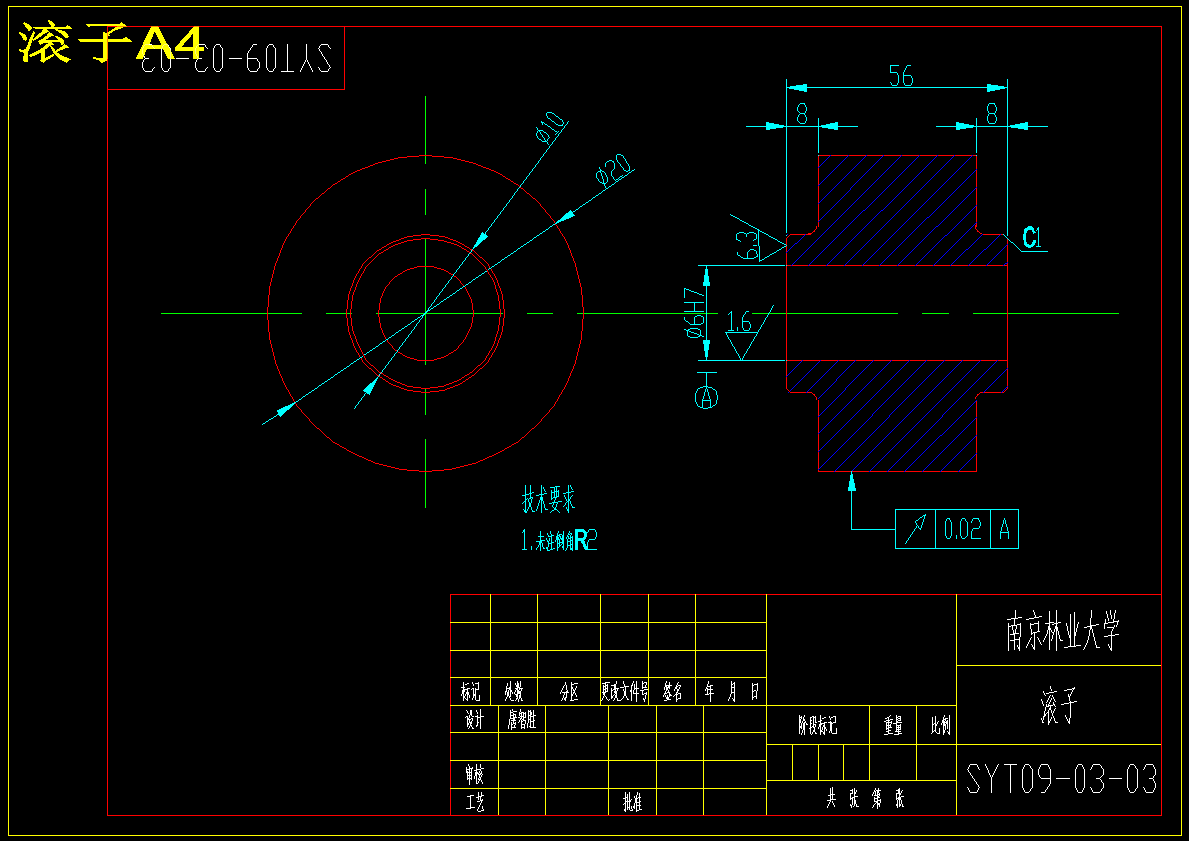Select the mirrored 'SYT09-03-03' label in top-left box
1189x841 pixels.
[236, 58]
